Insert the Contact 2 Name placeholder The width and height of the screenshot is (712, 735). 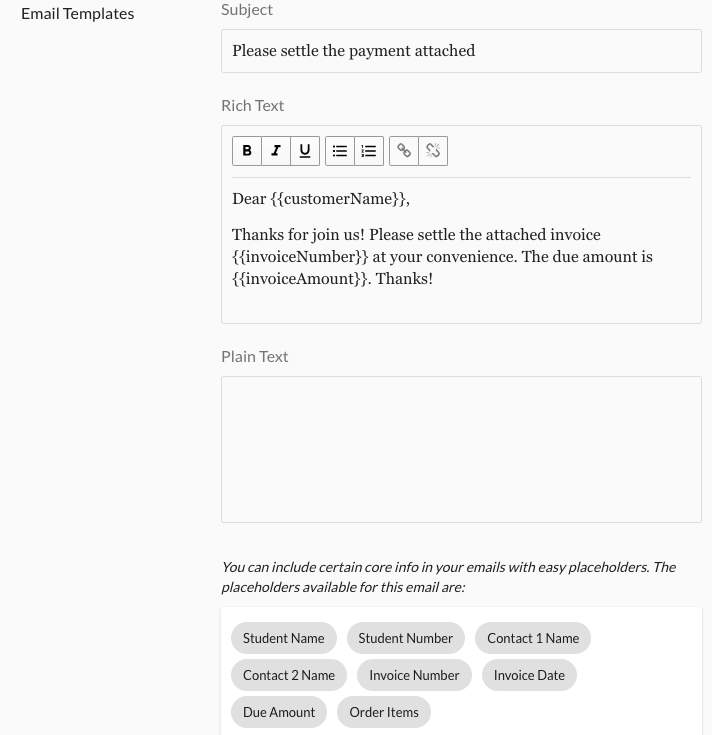tap(289, 675)
